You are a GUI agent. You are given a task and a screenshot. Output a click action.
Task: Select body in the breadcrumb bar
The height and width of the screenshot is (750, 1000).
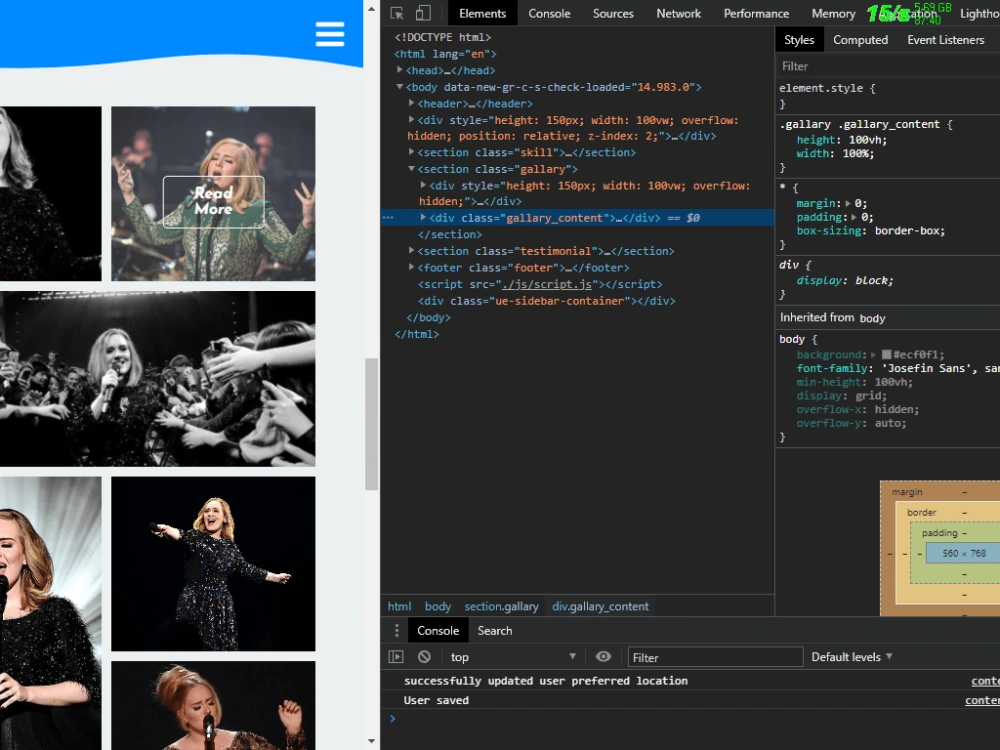[x=438, y=607]
